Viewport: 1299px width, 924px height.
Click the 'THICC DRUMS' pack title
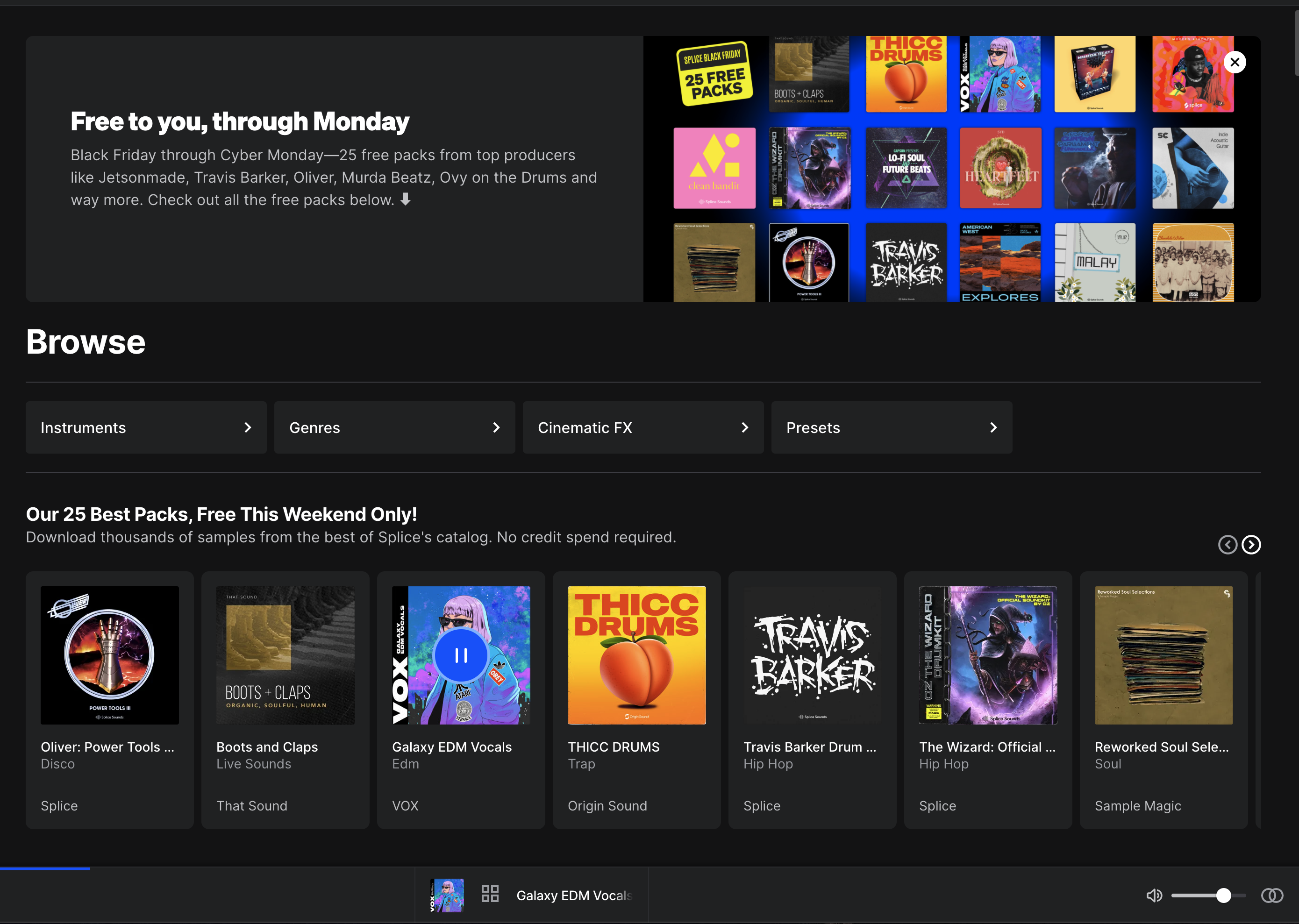[614, 747]
